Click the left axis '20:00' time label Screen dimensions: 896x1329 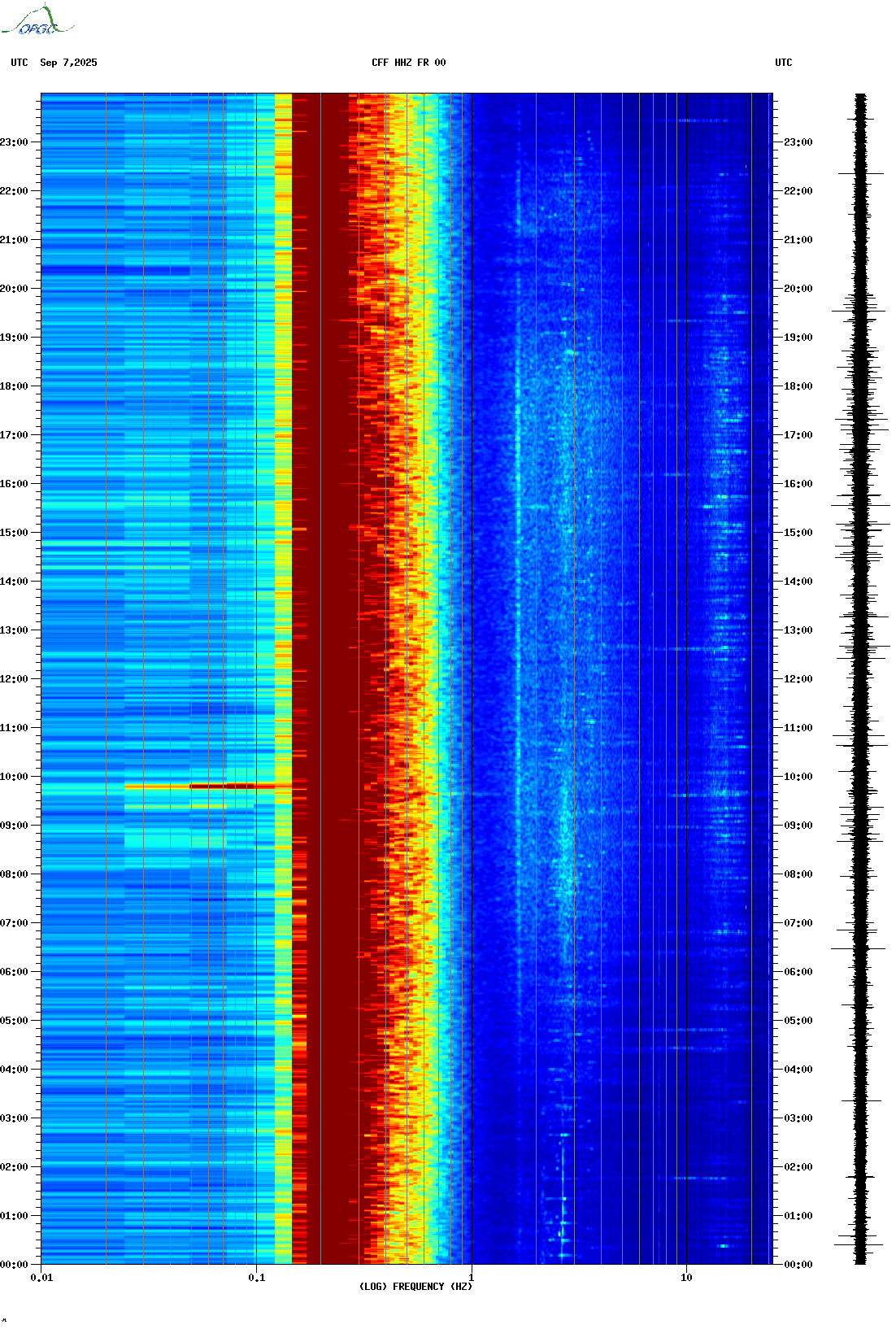(14, 289)
